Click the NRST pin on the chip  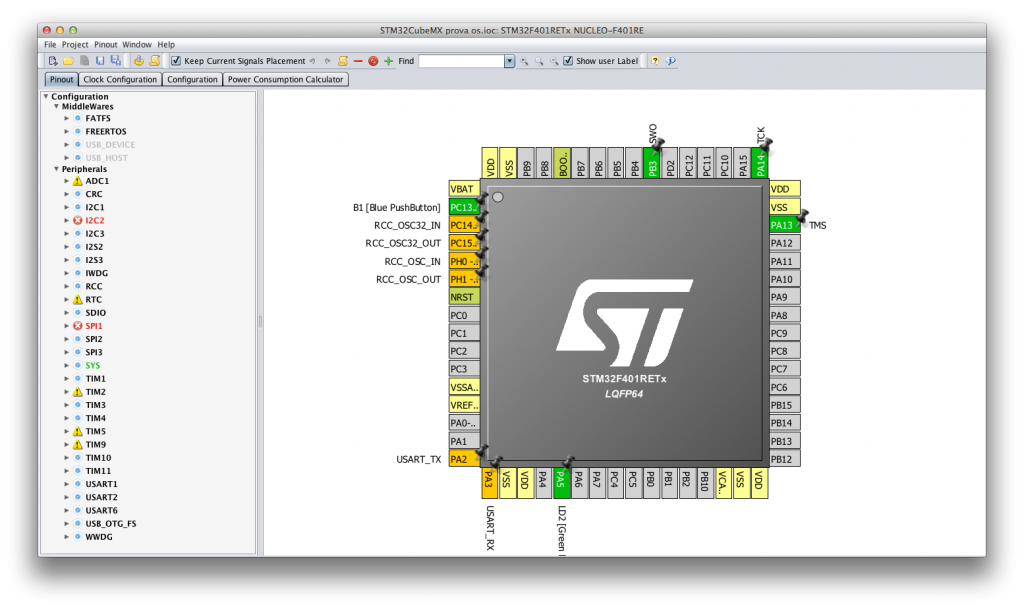click(464, 297)
